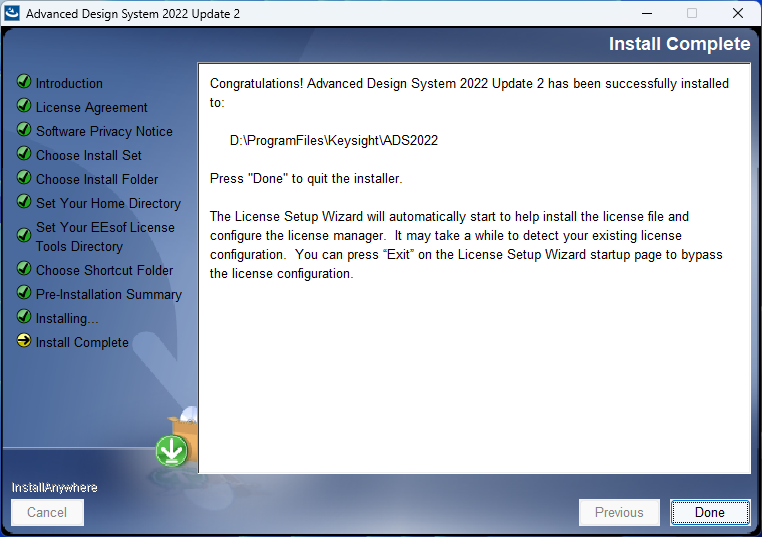Click the ADS app icon in title bar
The height and width of the screenshot is (537, 762).
[12, 13]
